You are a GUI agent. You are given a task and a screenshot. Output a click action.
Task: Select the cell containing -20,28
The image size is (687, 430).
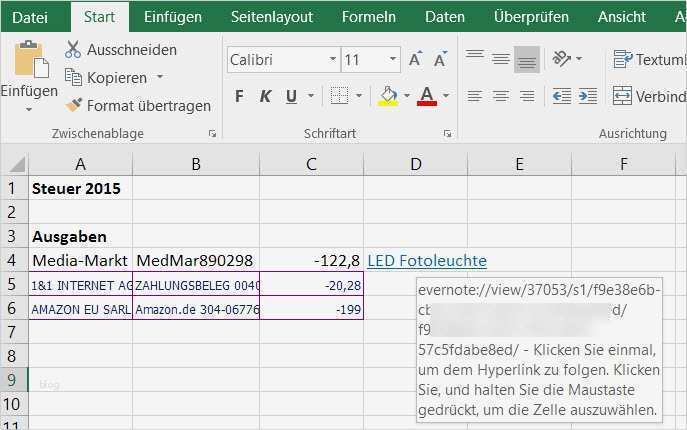point(312,285)
